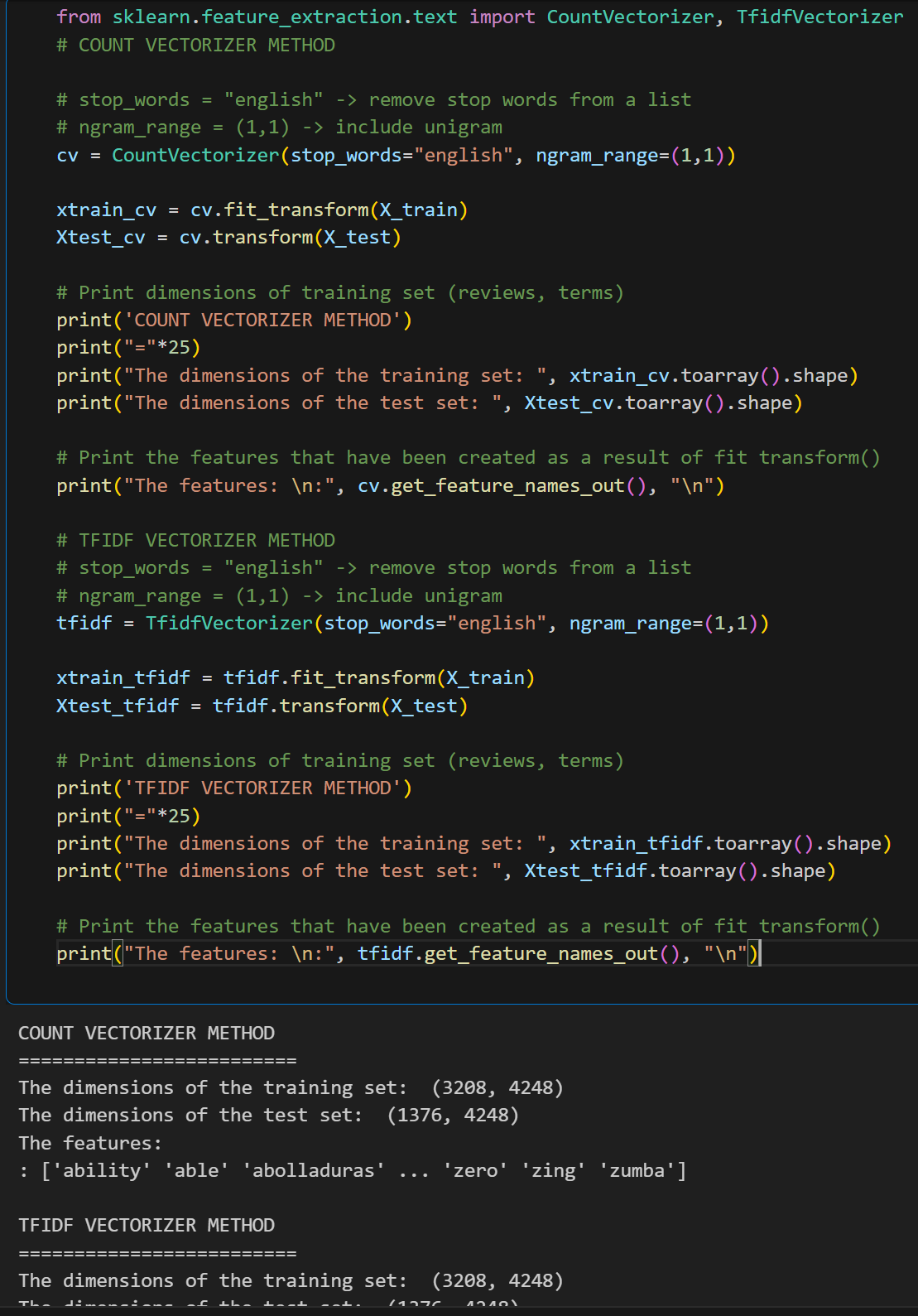Click the xtrain_cv assignment line
Image resolution: width=918 pixels, height=1316 pixels.
click(262, 210)
